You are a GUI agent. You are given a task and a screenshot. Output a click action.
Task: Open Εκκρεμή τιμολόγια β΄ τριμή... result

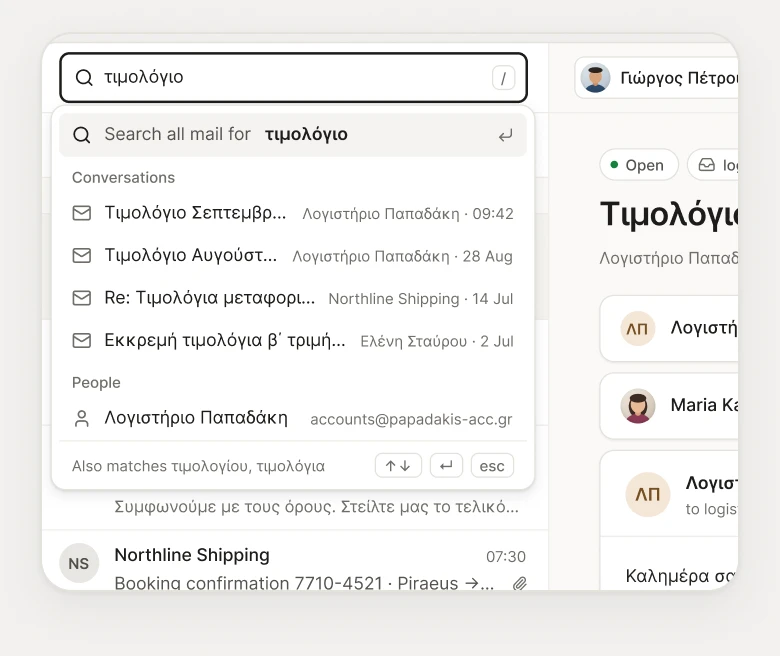click(292, 341)
